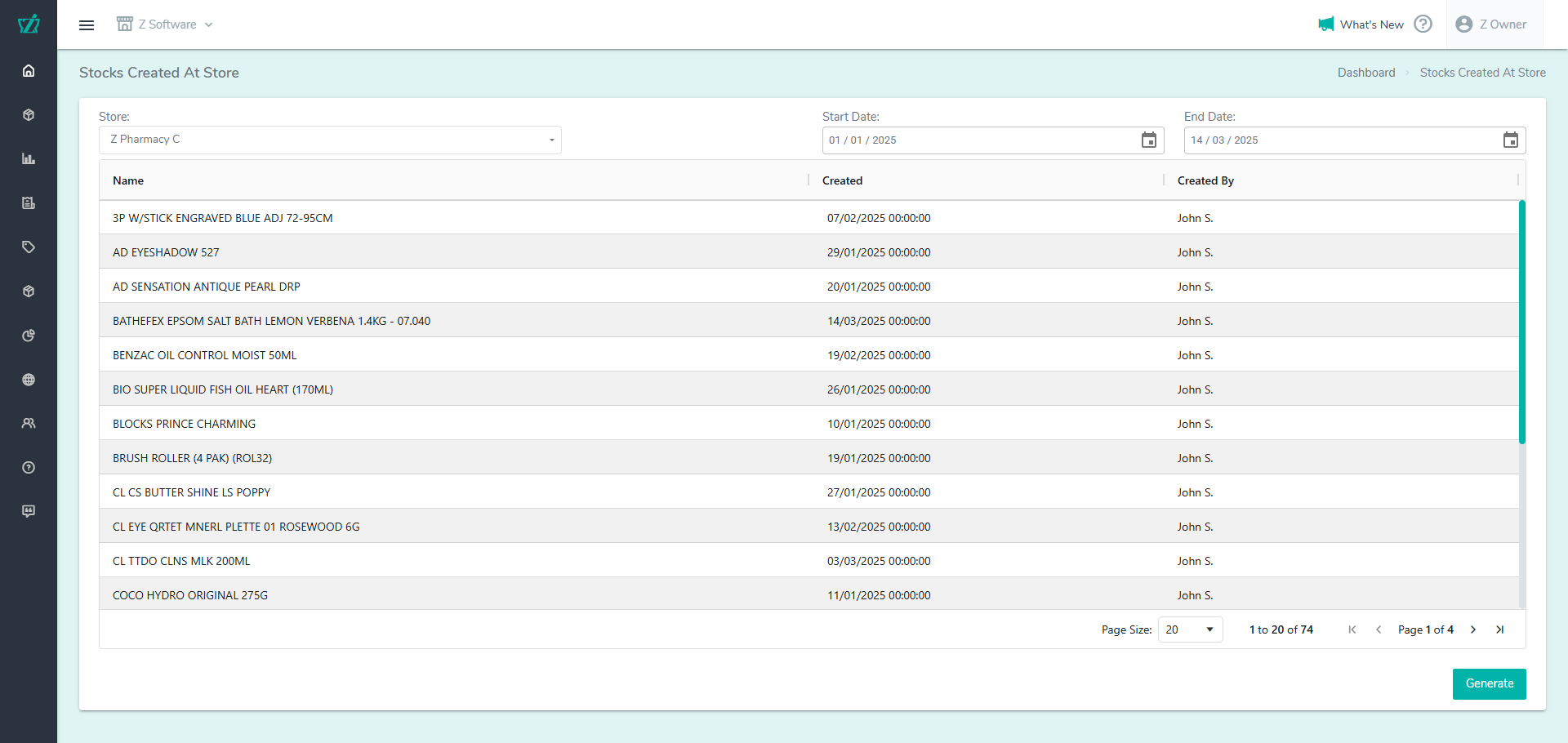The width and height of the screenshot is (1568, 743).
Task: Open the home dashboard from sidebar
Action: (x=29, y=71)
